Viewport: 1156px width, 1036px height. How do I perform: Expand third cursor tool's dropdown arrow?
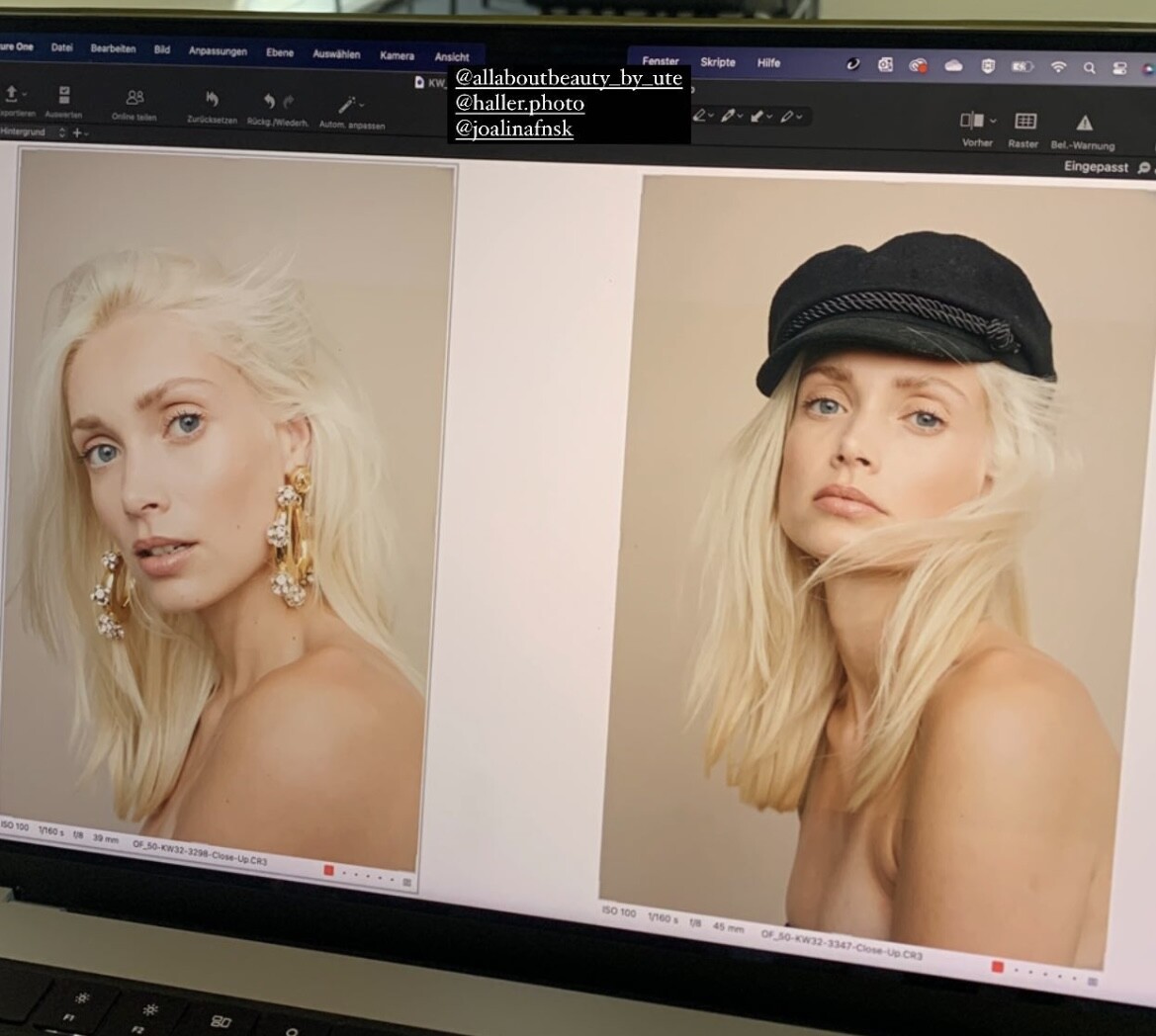coord(769,118)
